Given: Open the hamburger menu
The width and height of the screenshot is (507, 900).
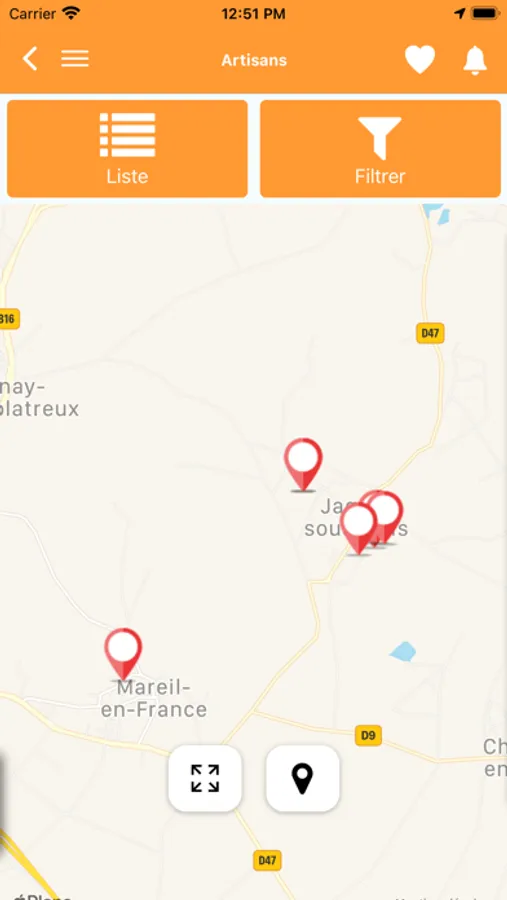Looking at the screenshot, I should pos(75,59).
